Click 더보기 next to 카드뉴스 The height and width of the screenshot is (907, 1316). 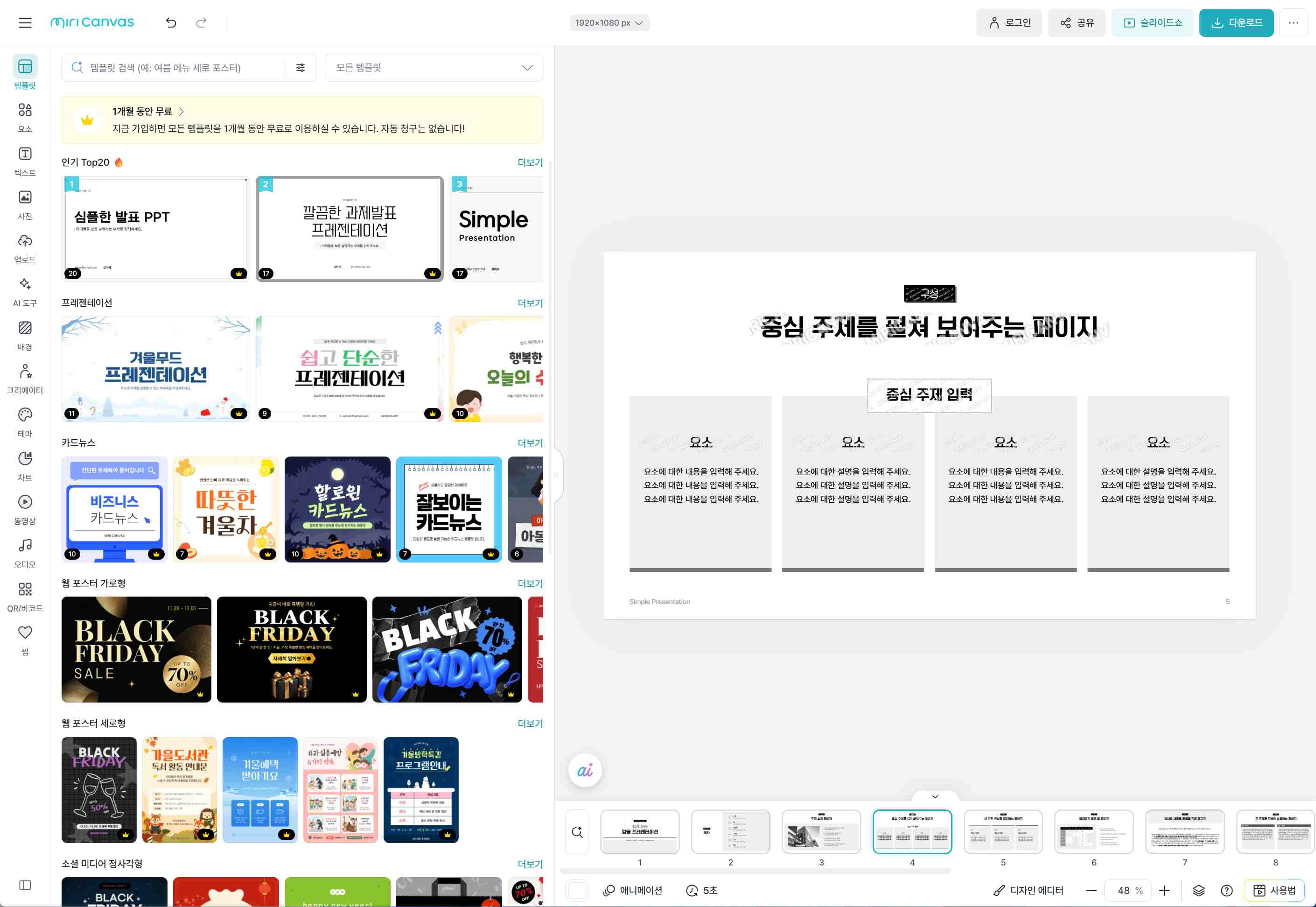pyautogui.click(x=530, y=443)
